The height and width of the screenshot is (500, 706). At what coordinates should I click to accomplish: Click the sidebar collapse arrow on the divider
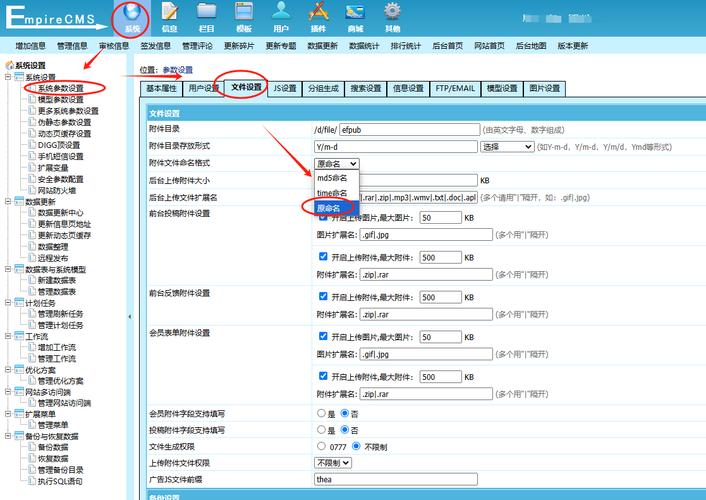tap(130, 317)
